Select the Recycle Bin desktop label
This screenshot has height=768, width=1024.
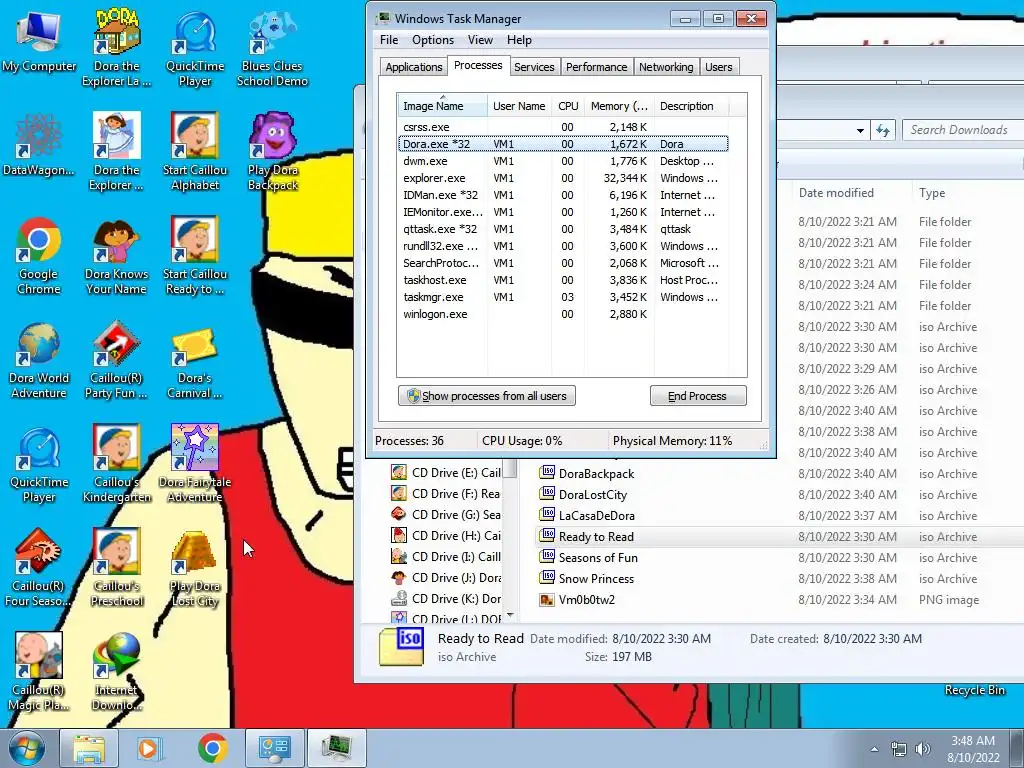tap(974, 690)
